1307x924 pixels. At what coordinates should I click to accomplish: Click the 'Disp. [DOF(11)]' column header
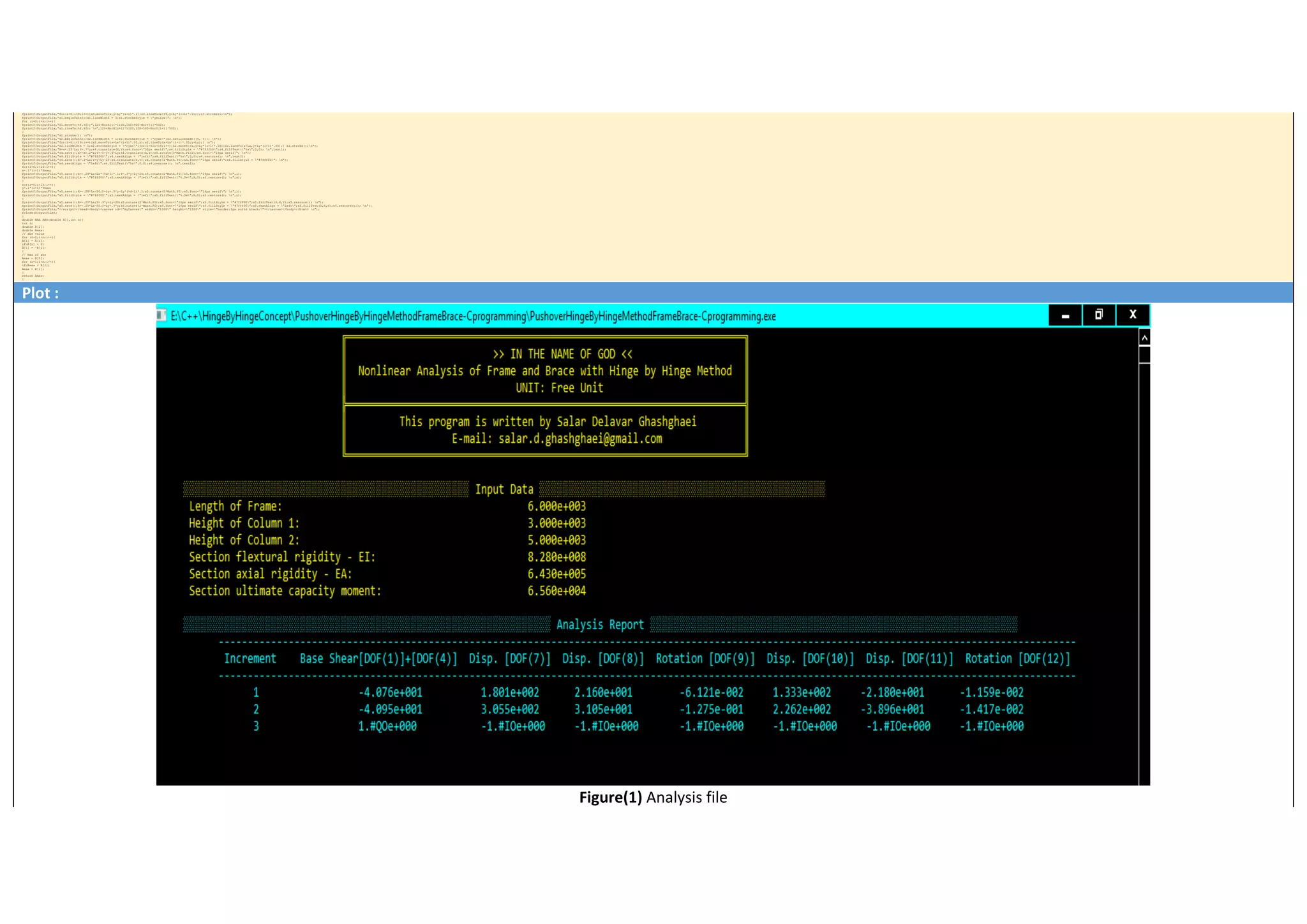[x=909, y=659]
